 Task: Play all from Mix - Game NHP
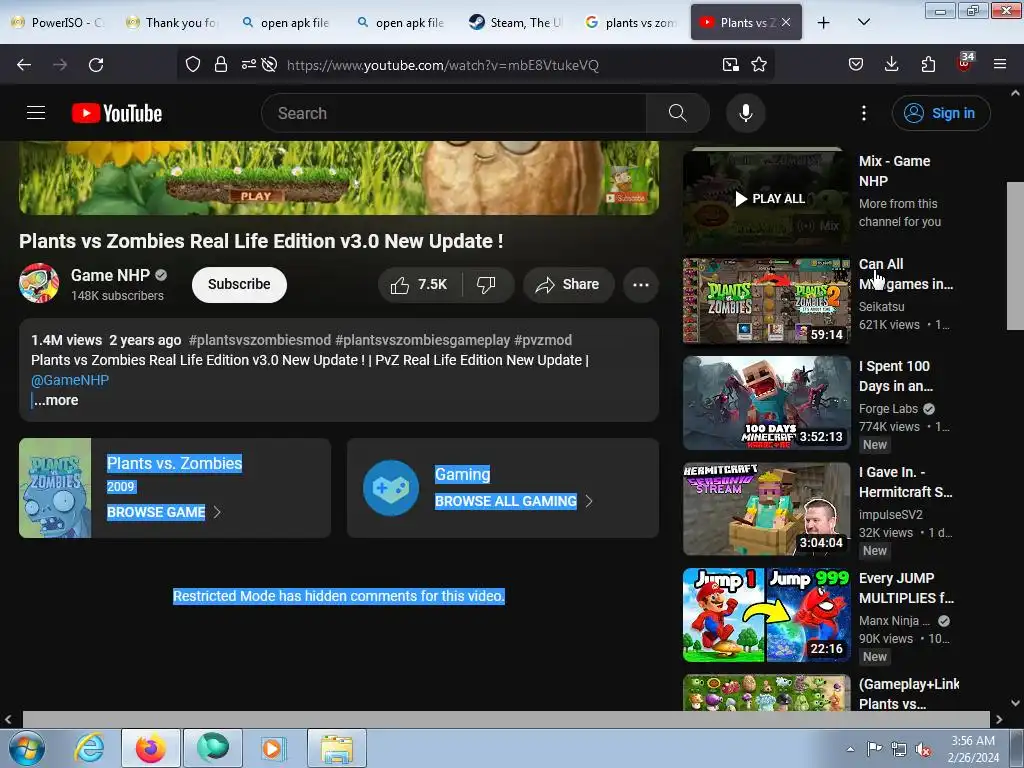pyautogui.click(x=769, y=199)
